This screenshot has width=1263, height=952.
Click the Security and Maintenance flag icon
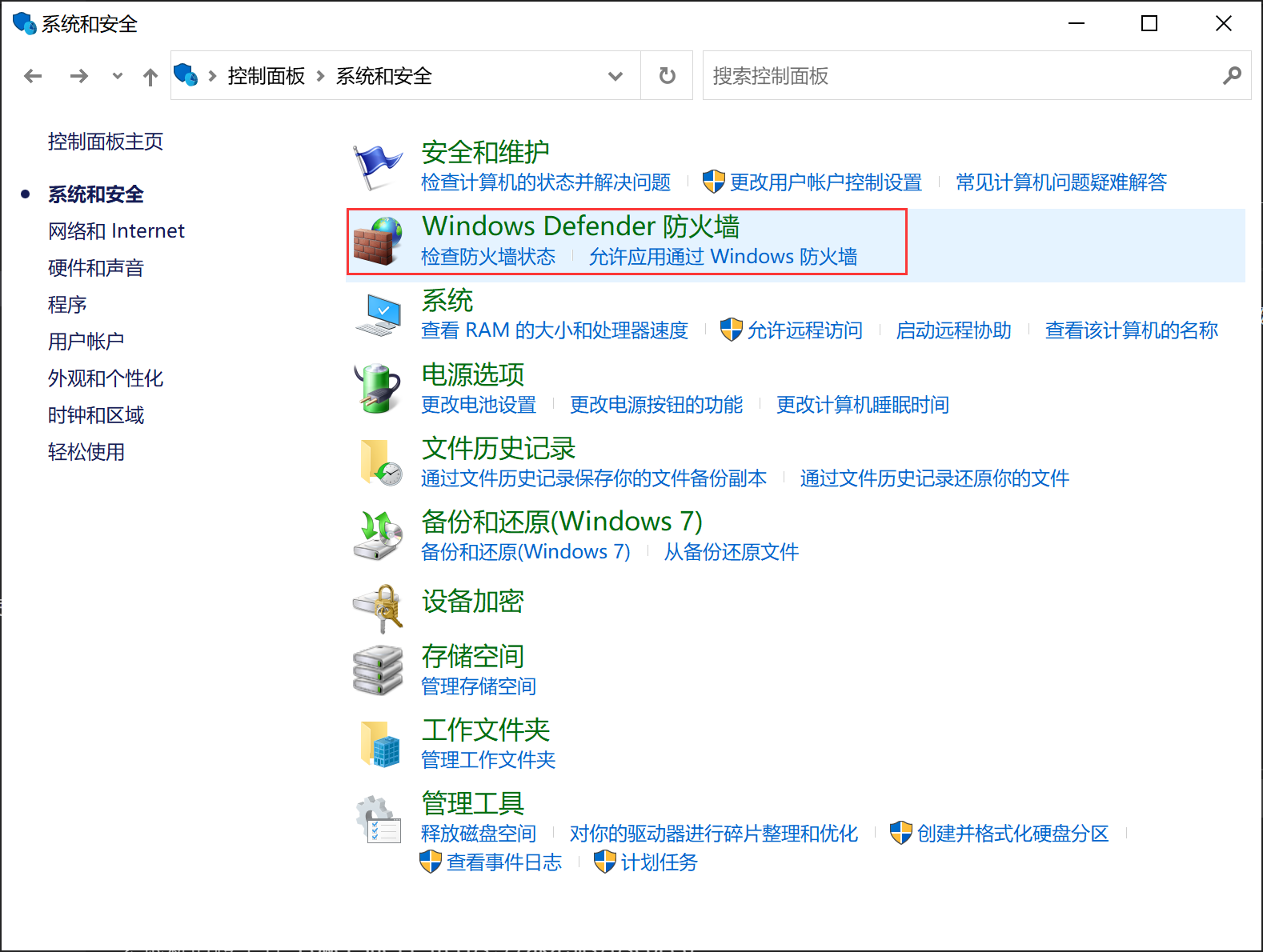coord(378,166)
